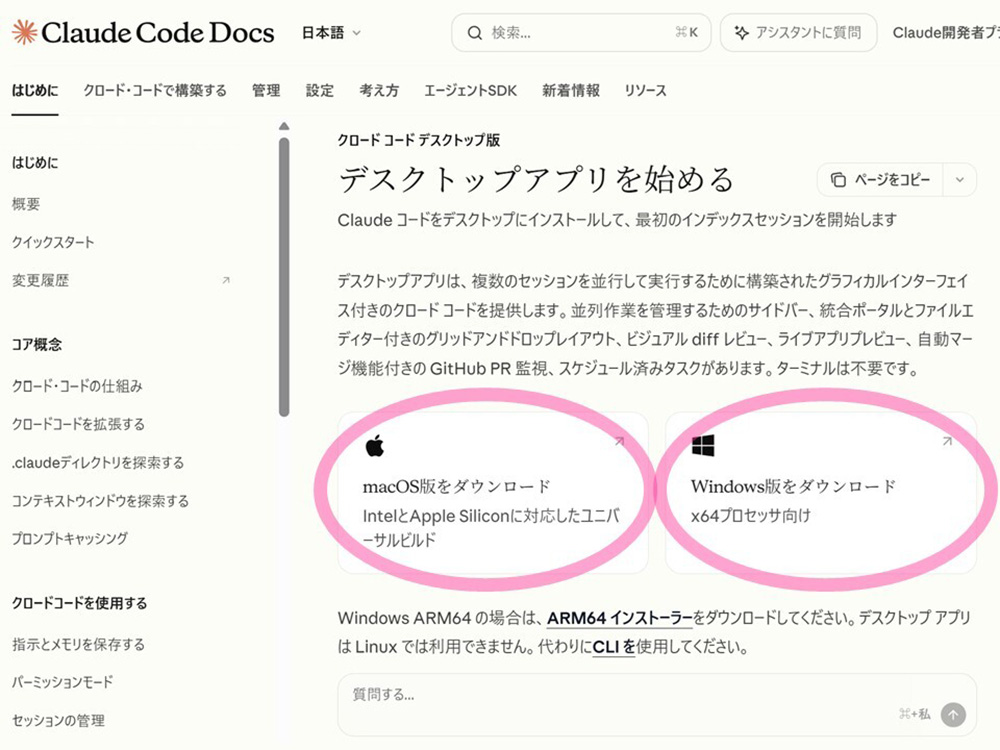Open 概要 in sidebar
This screenshot has height=750, width=1000.
point(26,204)
